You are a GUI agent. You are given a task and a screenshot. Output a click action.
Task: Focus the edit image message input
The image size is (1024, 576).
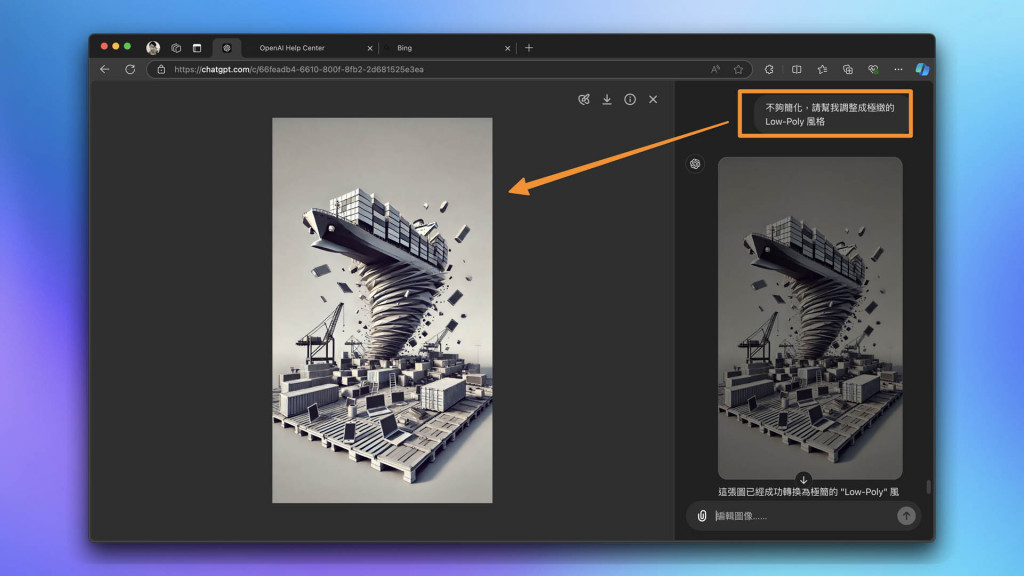803,516
